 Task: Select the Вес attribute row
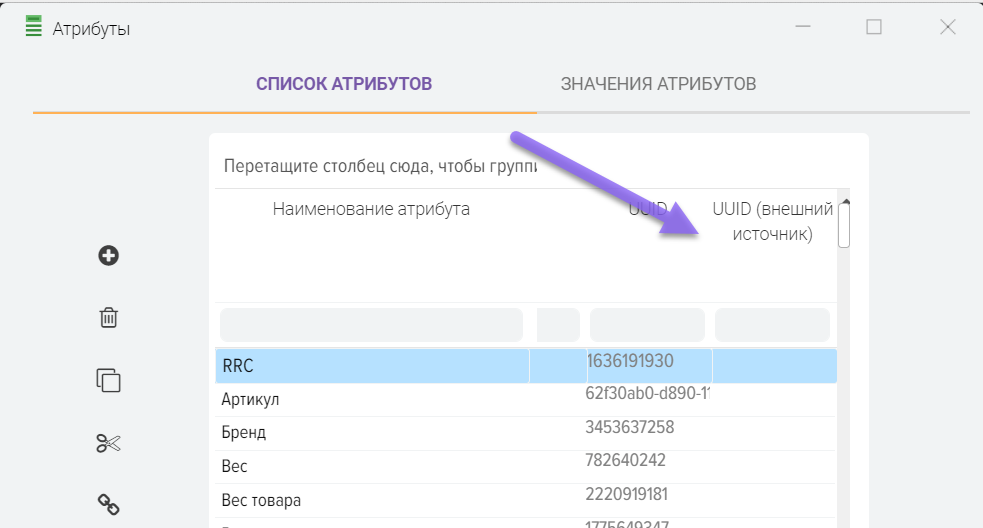click(371, 466)
